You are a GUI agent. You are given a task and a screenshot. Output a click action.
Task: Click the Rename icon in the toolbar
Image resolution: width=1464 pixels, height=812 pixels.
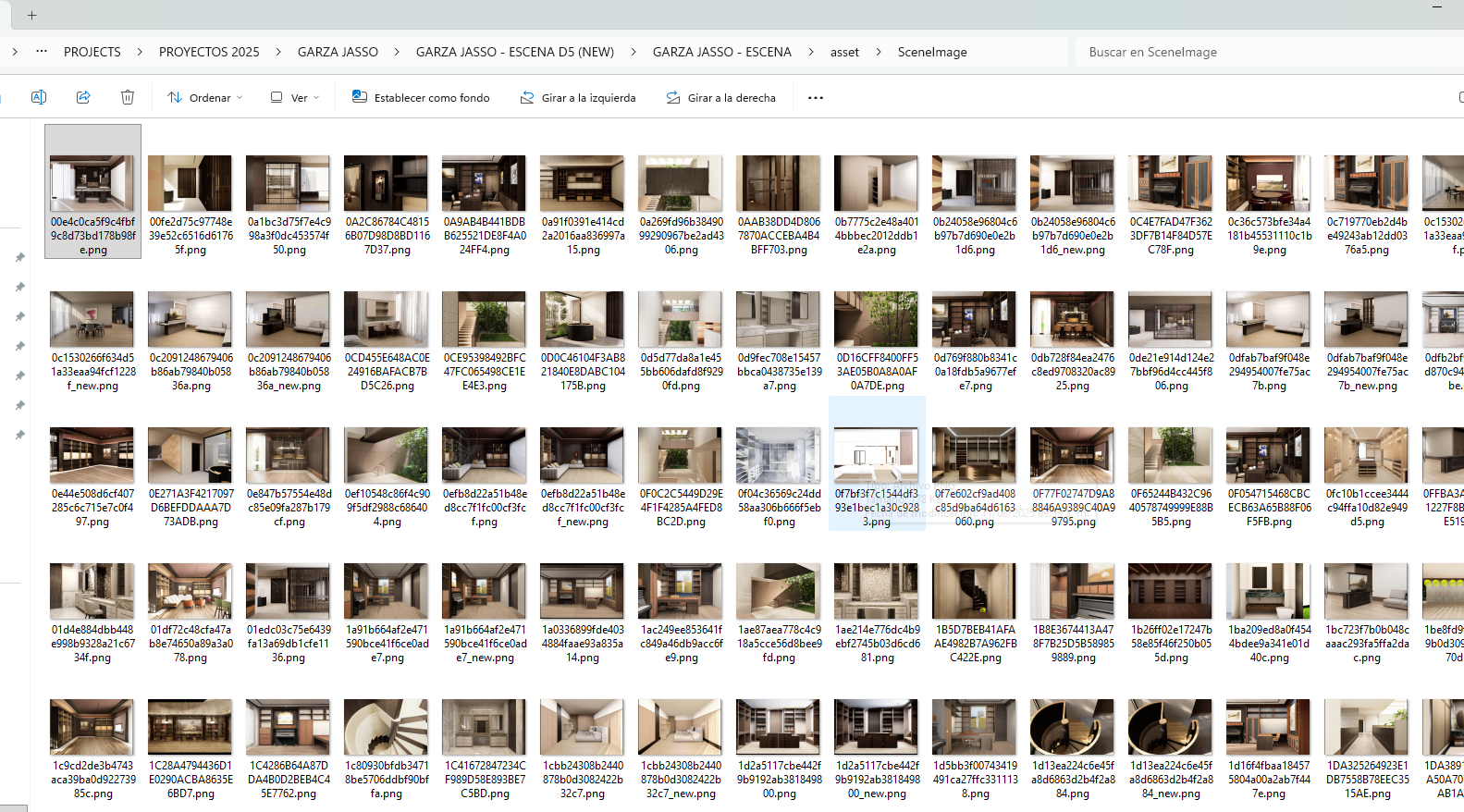click(x=39, y=97)
